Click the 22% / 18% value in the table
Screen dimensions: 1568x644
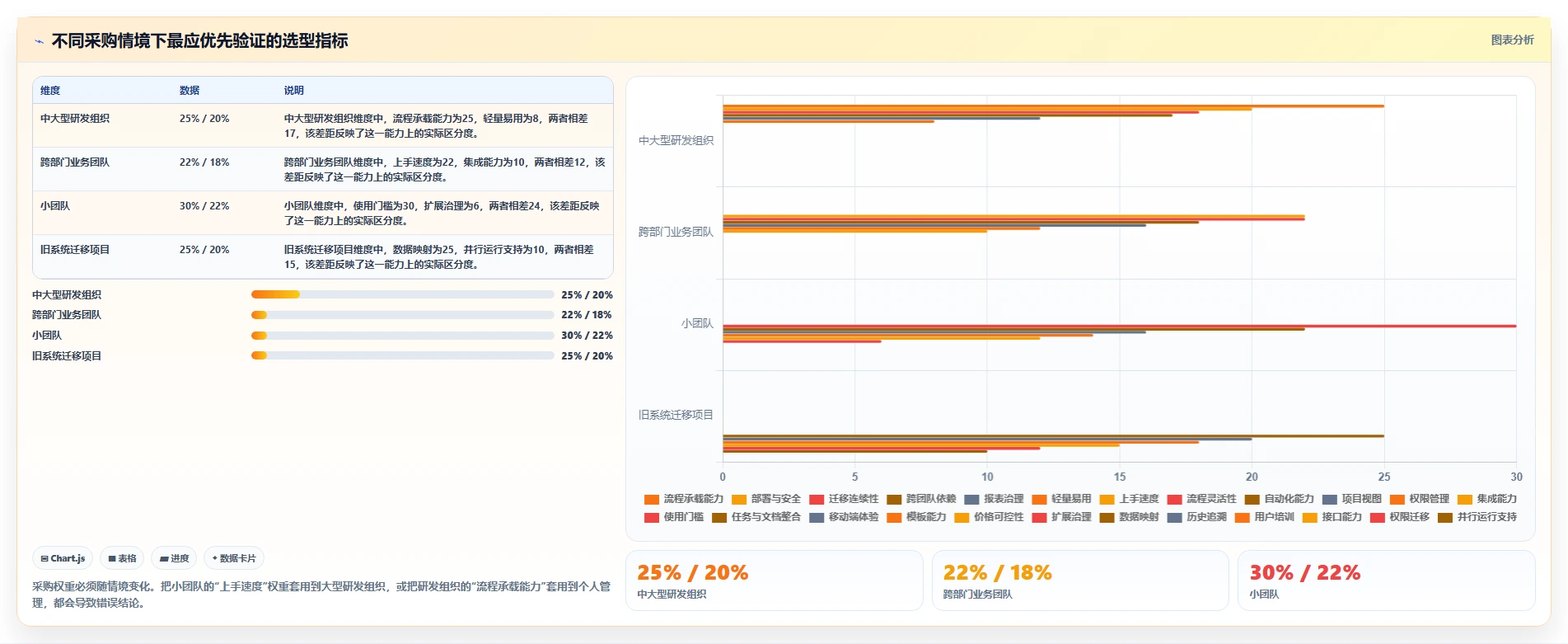pos(204,162)
